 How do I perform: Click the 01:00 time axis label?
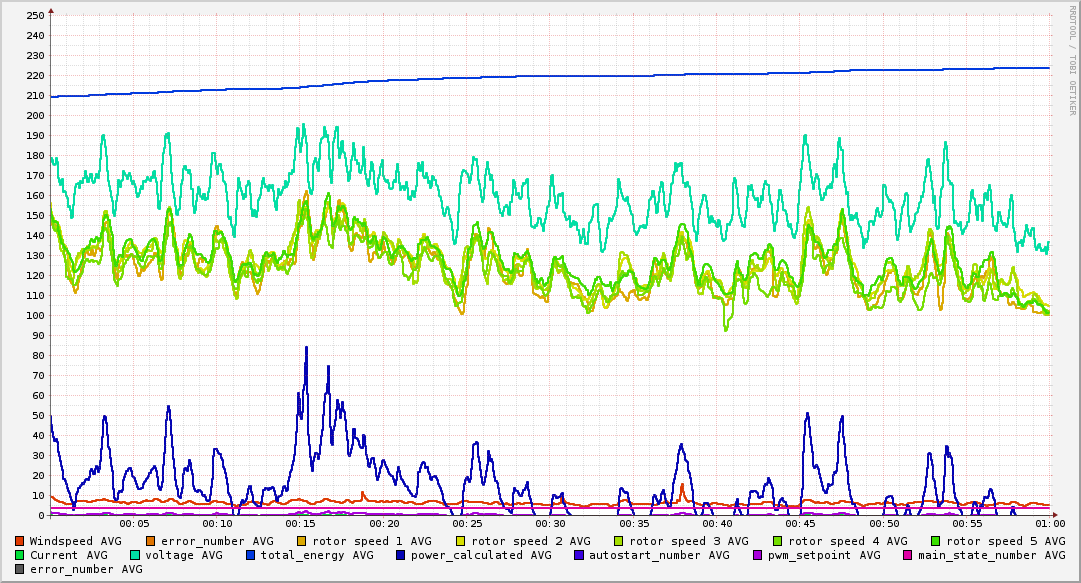tap(1050, 523)
